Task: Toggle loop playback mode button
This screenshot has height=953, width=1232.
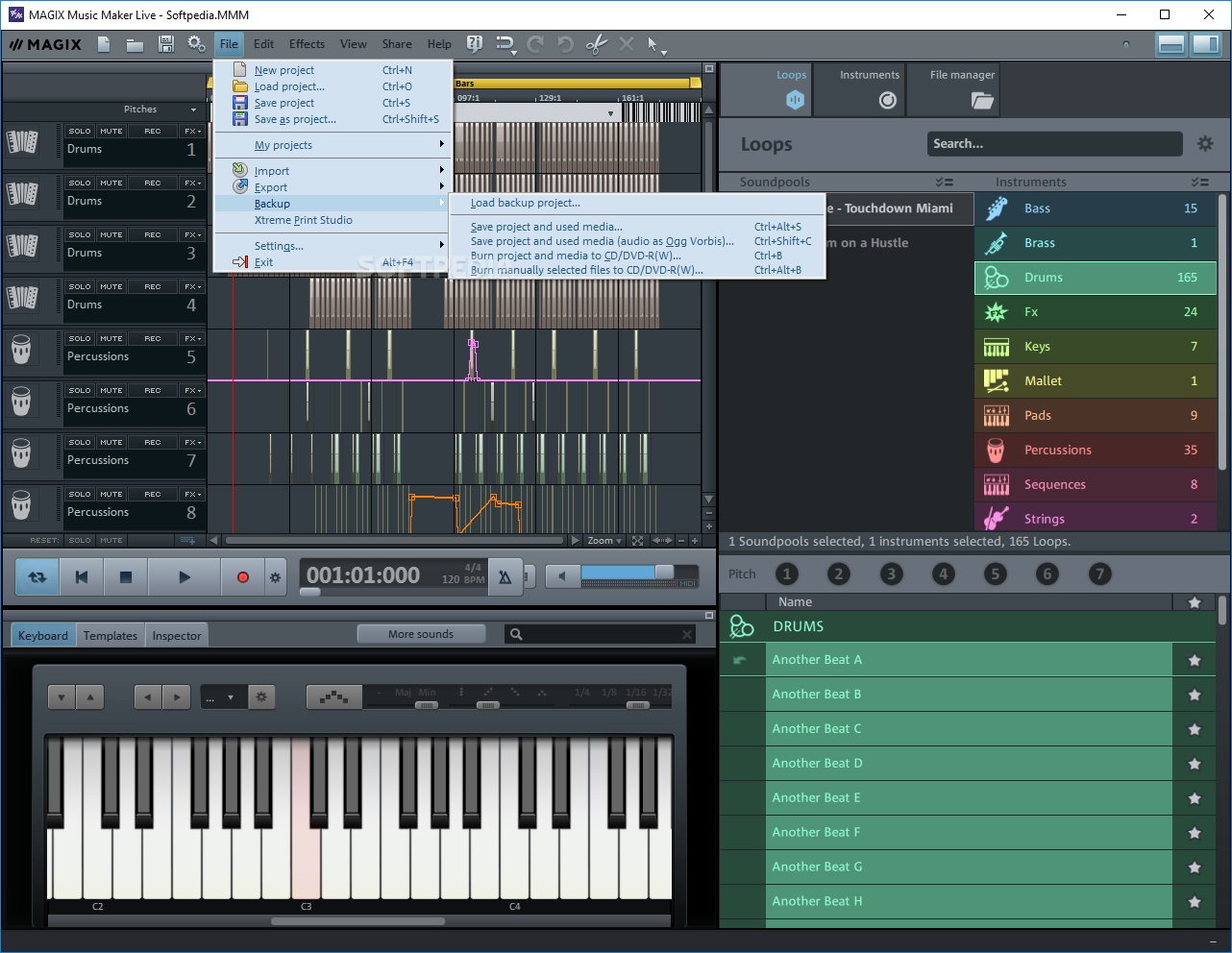Action: tap(37, 577)
